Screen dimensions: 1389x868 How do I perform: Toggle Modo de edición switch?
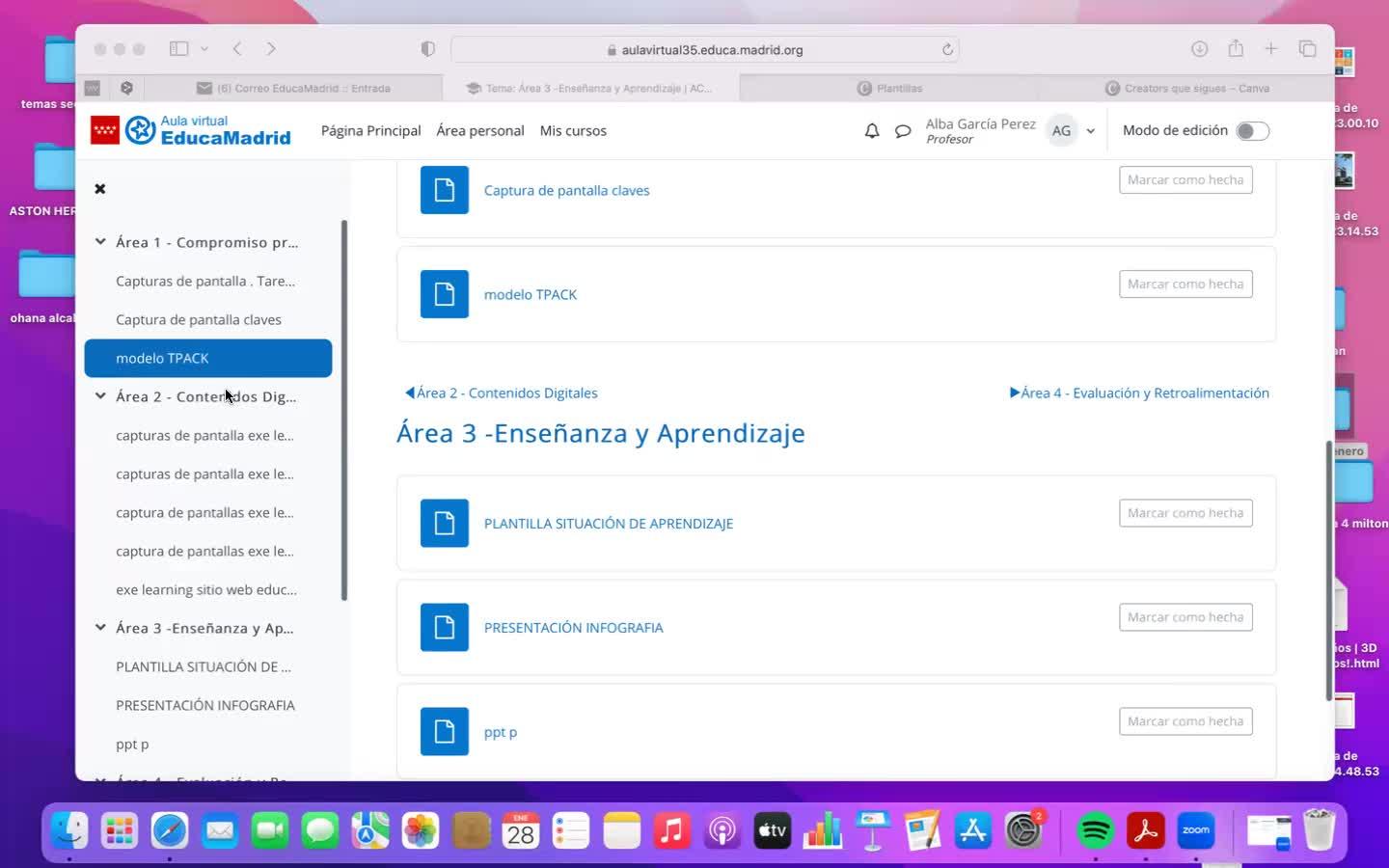tap(1252, 131)
